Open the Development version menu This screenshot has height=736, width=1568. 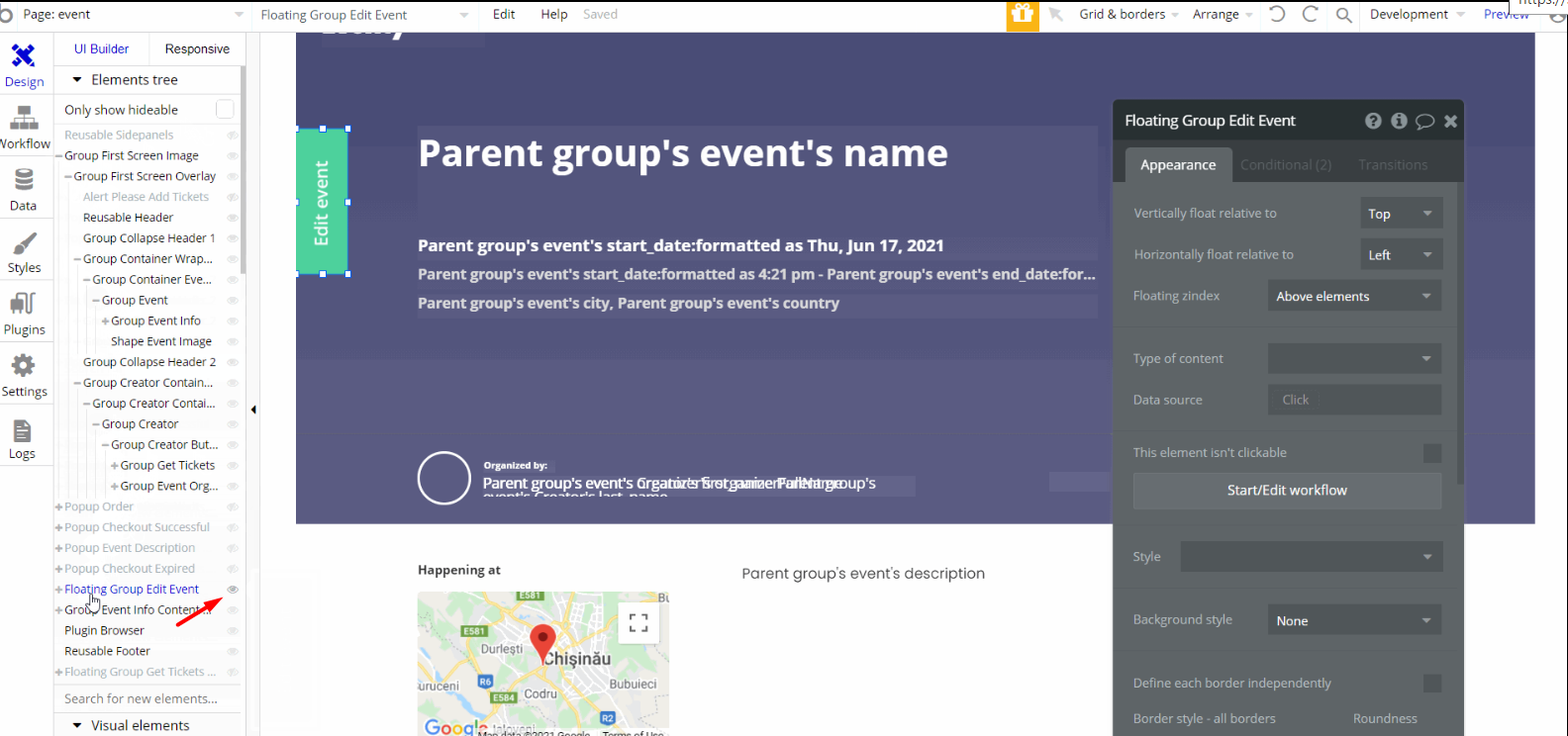(1417, 15)
